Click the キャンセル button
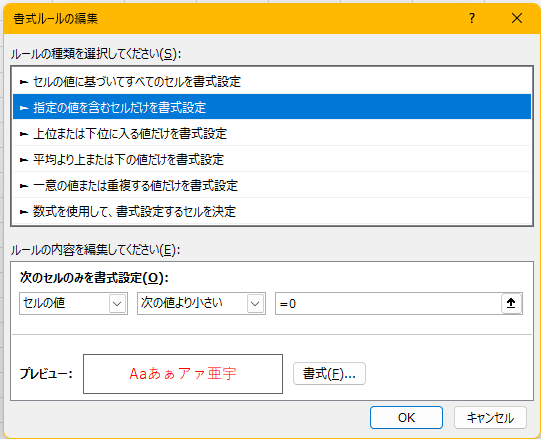The width and height of the screenshot is (541, 439). (x=490, y=418)
